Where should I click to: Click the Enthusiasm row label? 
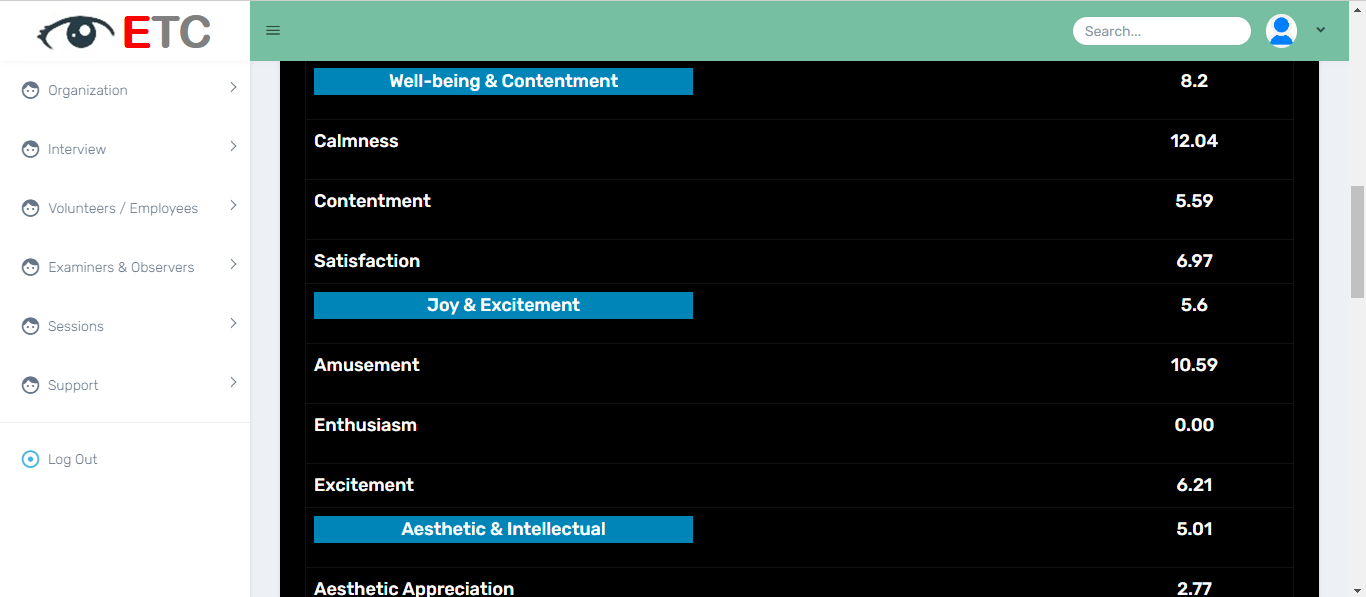pyautogui.click(x=365, y=425)
